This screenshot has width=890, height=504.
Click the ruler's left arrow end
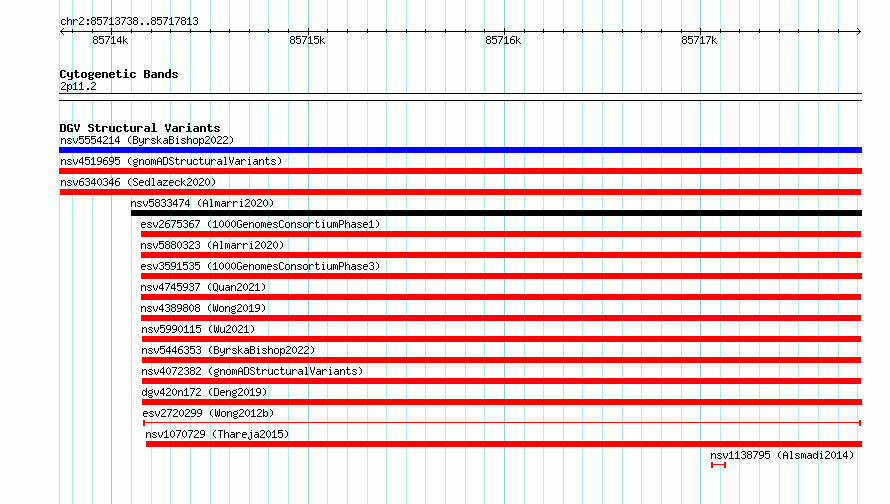[62, 31]
